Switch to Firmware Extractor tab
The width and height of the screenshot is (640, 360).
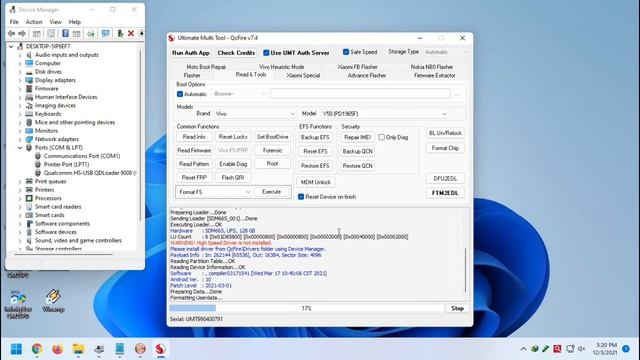(435, 76)
